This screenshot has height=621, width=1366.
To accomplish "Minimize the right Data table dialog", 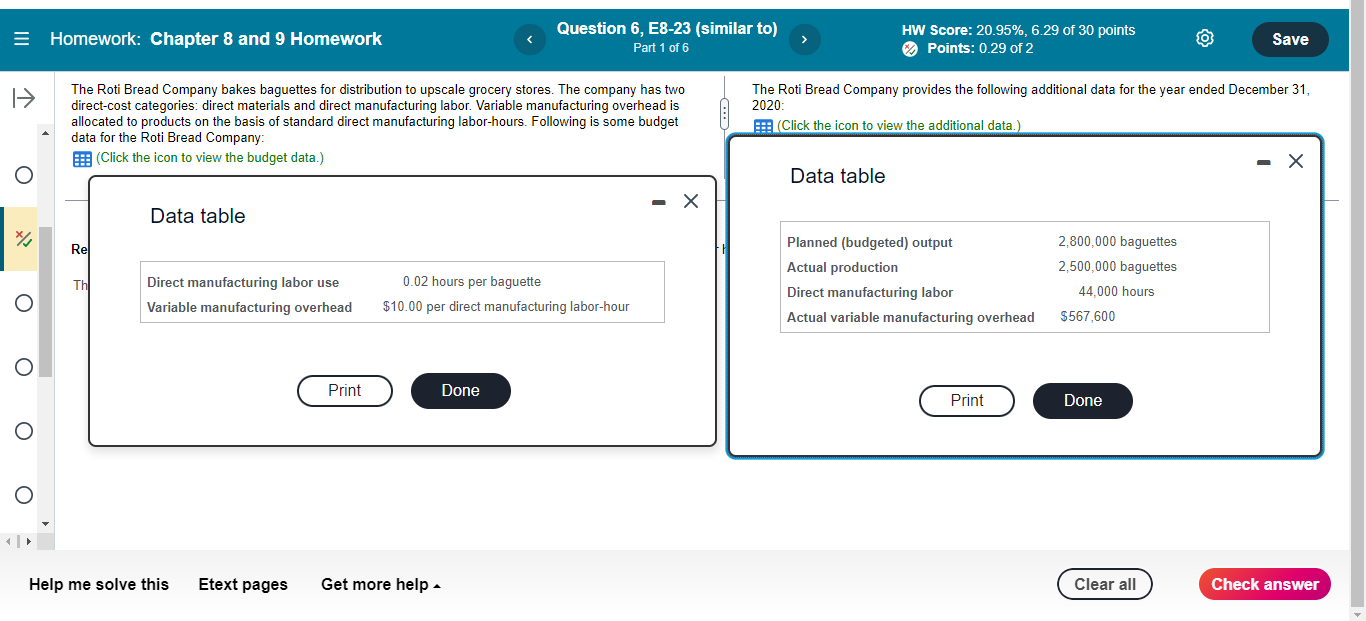I will pyautogui.click(x=1264, y=162).
